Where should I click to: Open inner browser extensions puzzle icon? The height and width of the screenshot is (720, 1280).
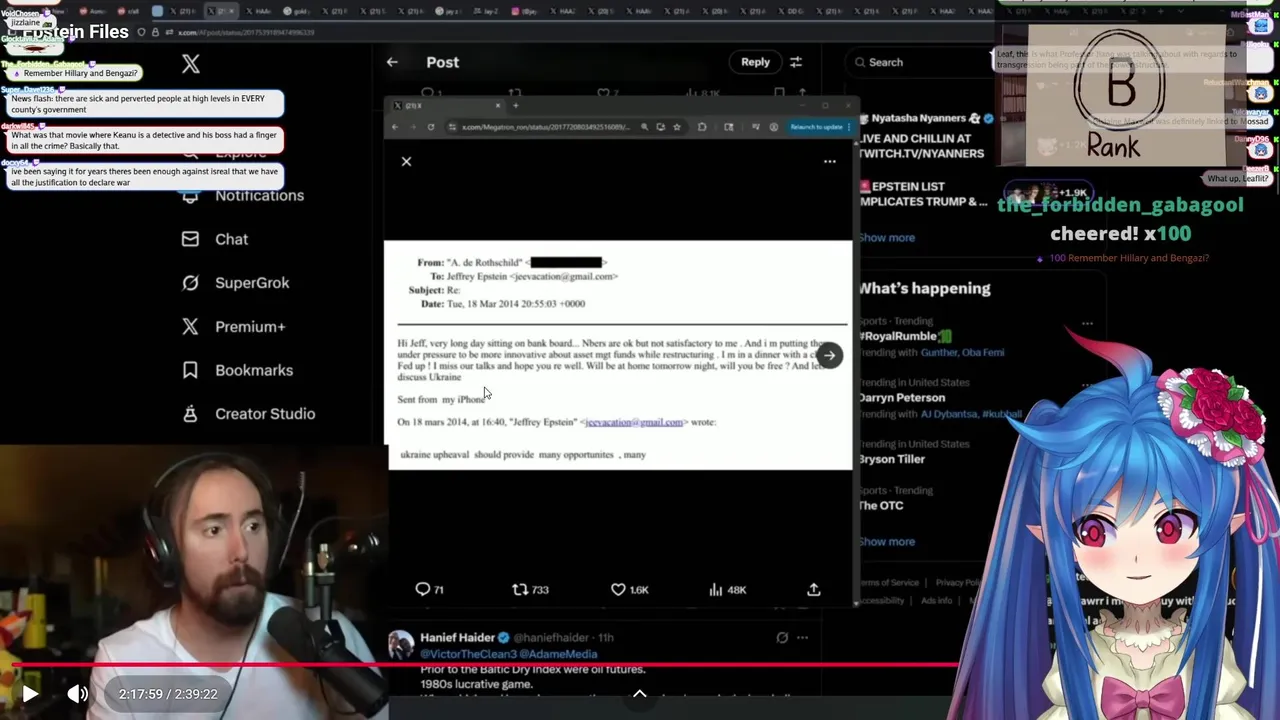click(x=702, y=127)
